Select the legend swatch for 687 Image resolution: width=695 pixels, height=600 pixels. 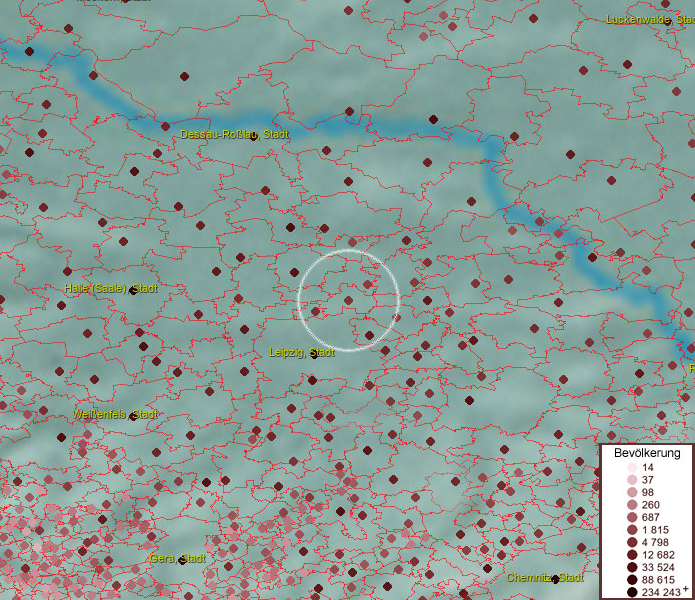click(x=632, y=517)
